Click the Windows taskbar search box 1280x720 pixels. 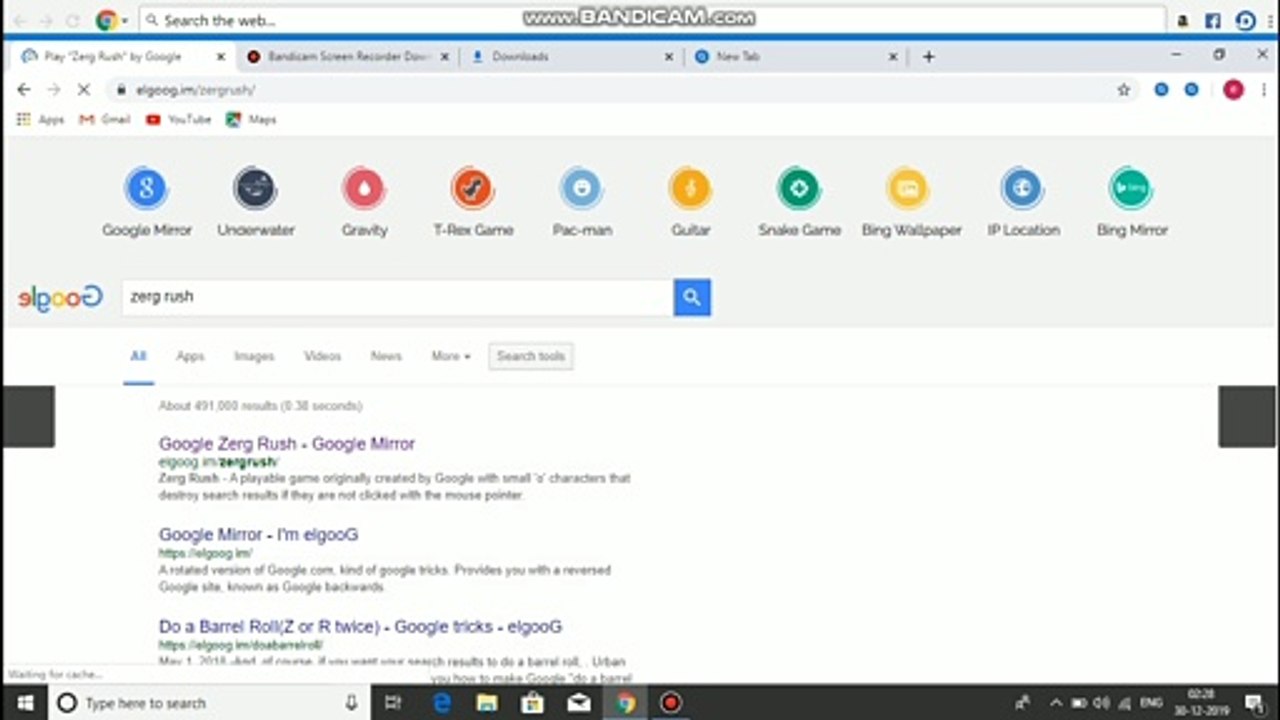click(x=210, y=703)
